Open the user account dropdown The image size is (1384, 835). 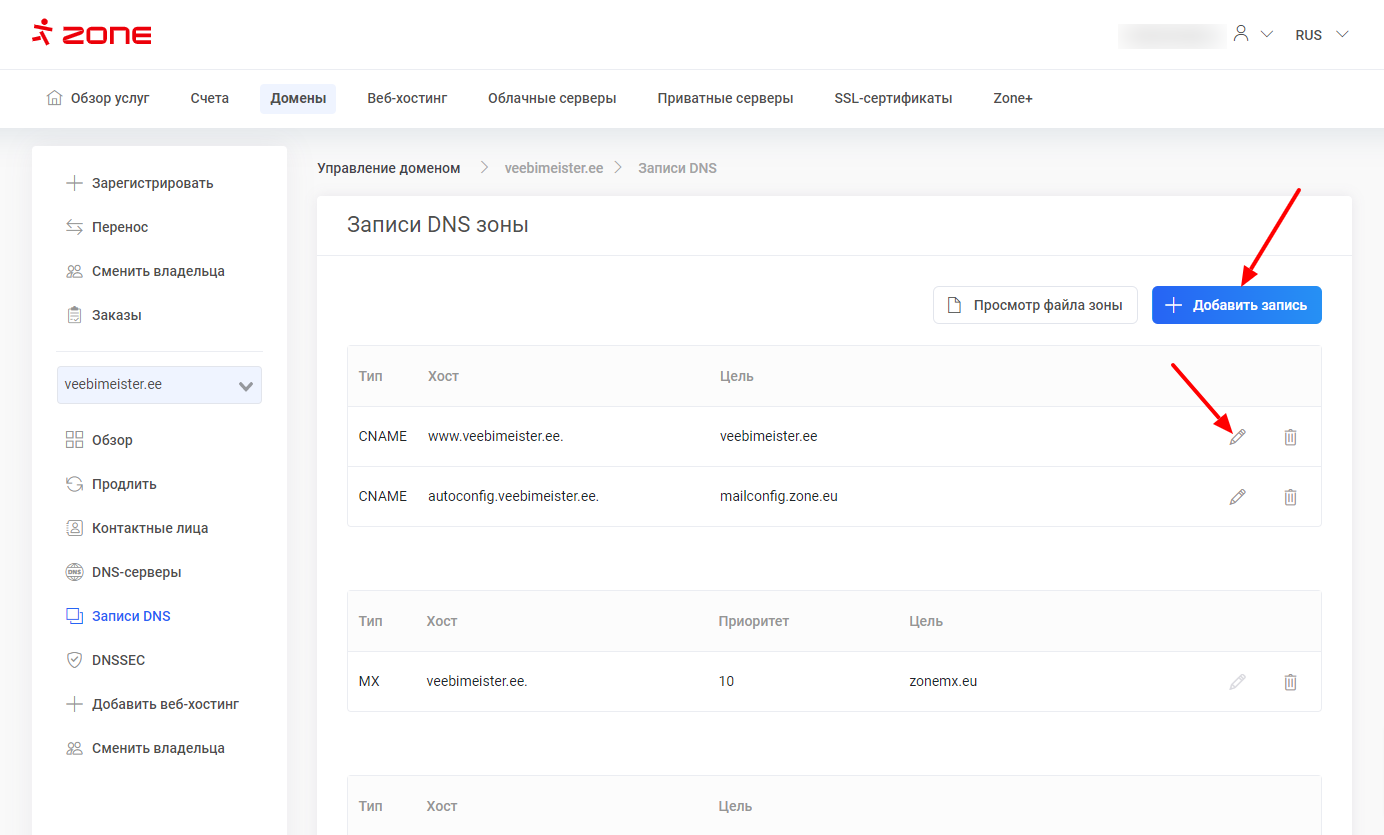tap(1252, 34)
